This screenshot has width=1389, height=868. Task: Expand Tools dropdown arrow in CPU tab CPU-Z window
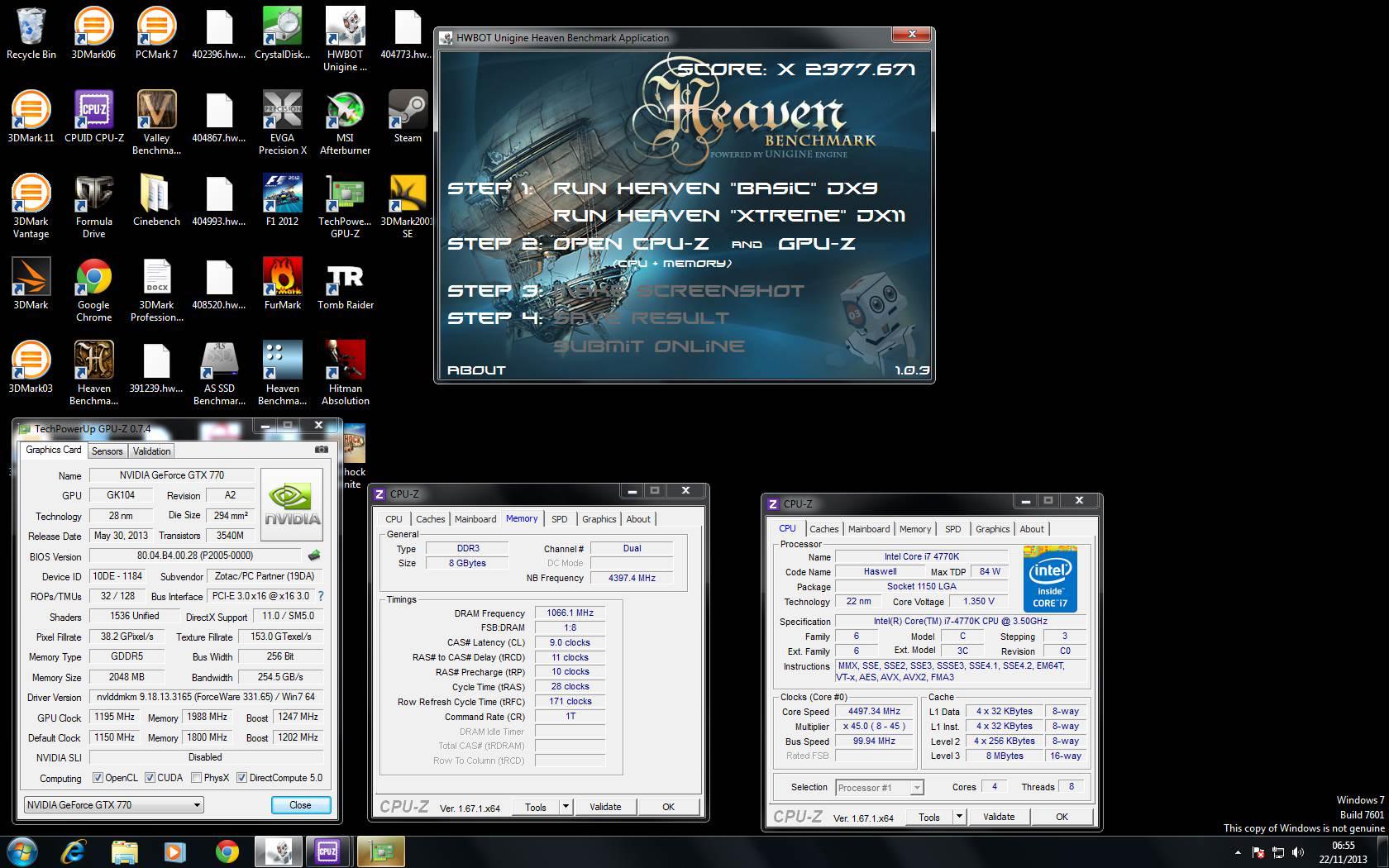[959, 817]
